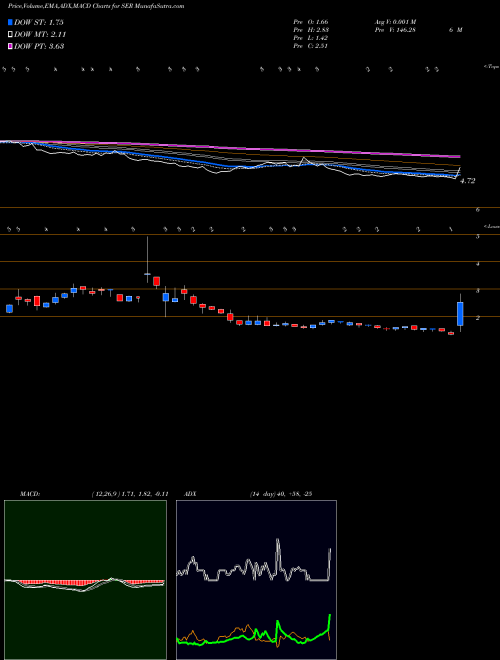Viewport: 500px width, 660px height.
Task: Click price axis label 4
Action: 478,264
